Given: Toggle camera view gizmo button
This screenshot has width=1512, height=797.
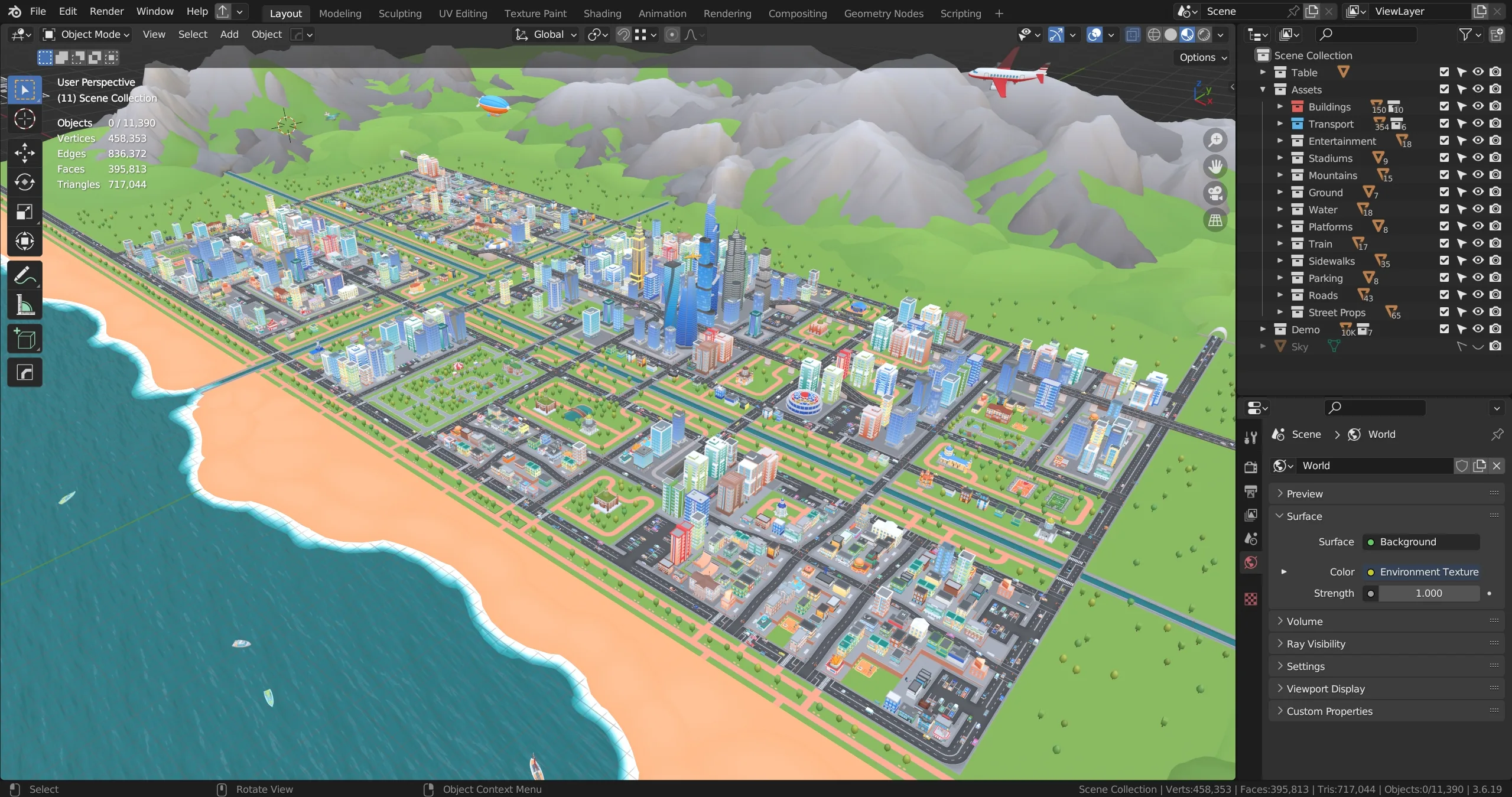Looking at the screenshot, I should click(x=1215, y=193).
